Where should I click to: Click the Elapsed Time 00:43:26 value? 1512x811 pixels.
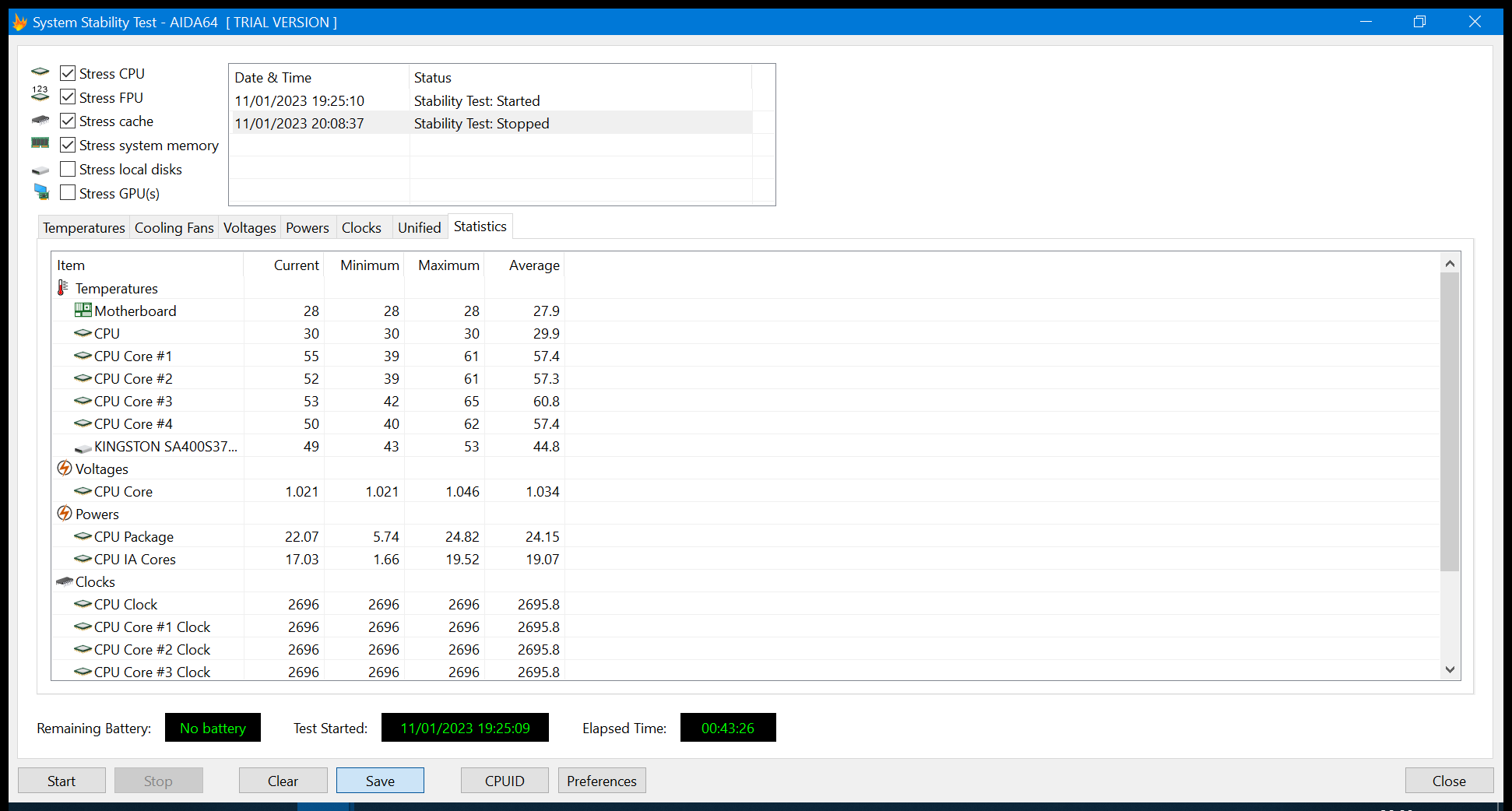[x=728, y=728]
